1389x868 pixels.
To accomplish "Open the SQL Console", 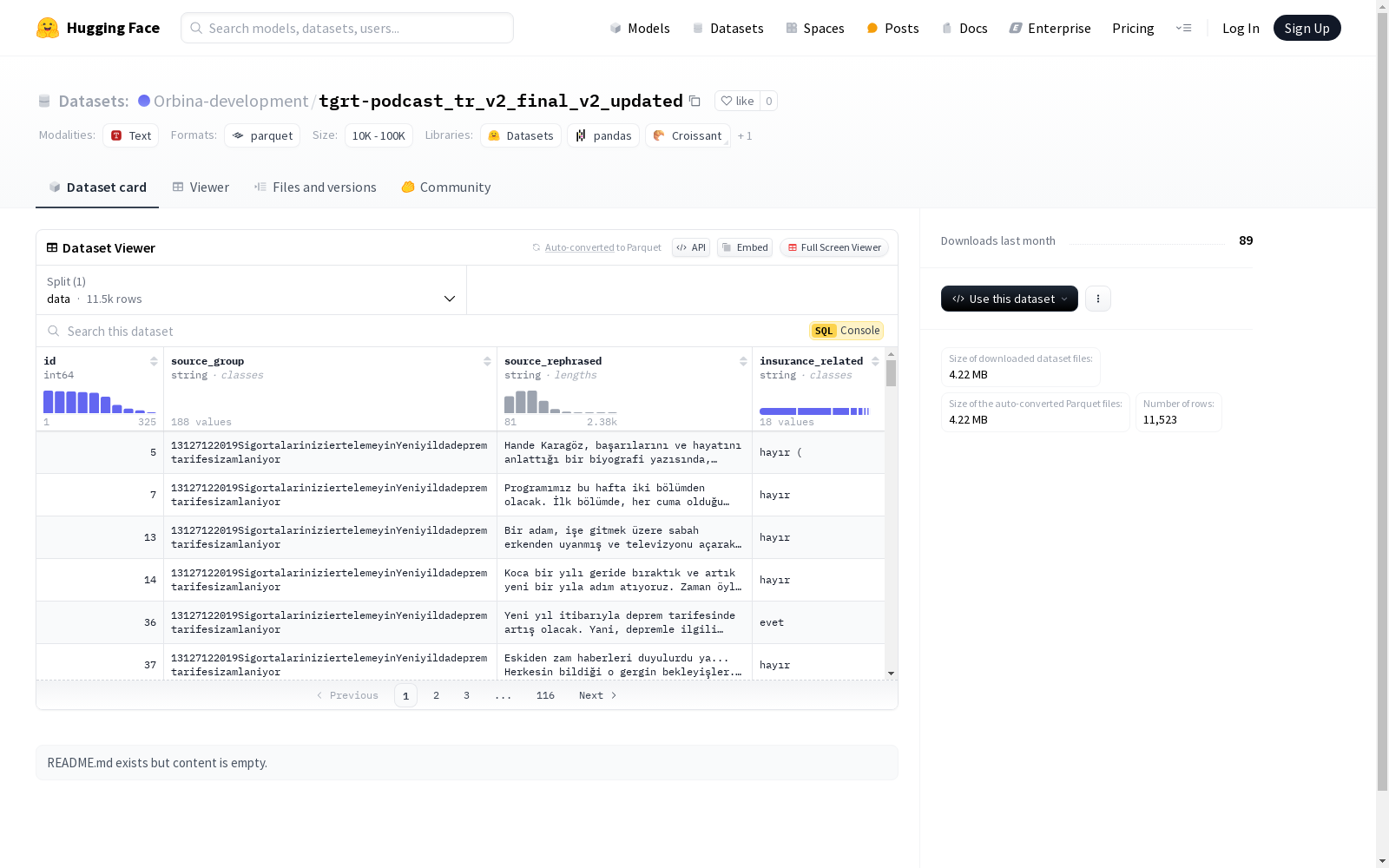I will pos(846,331).
